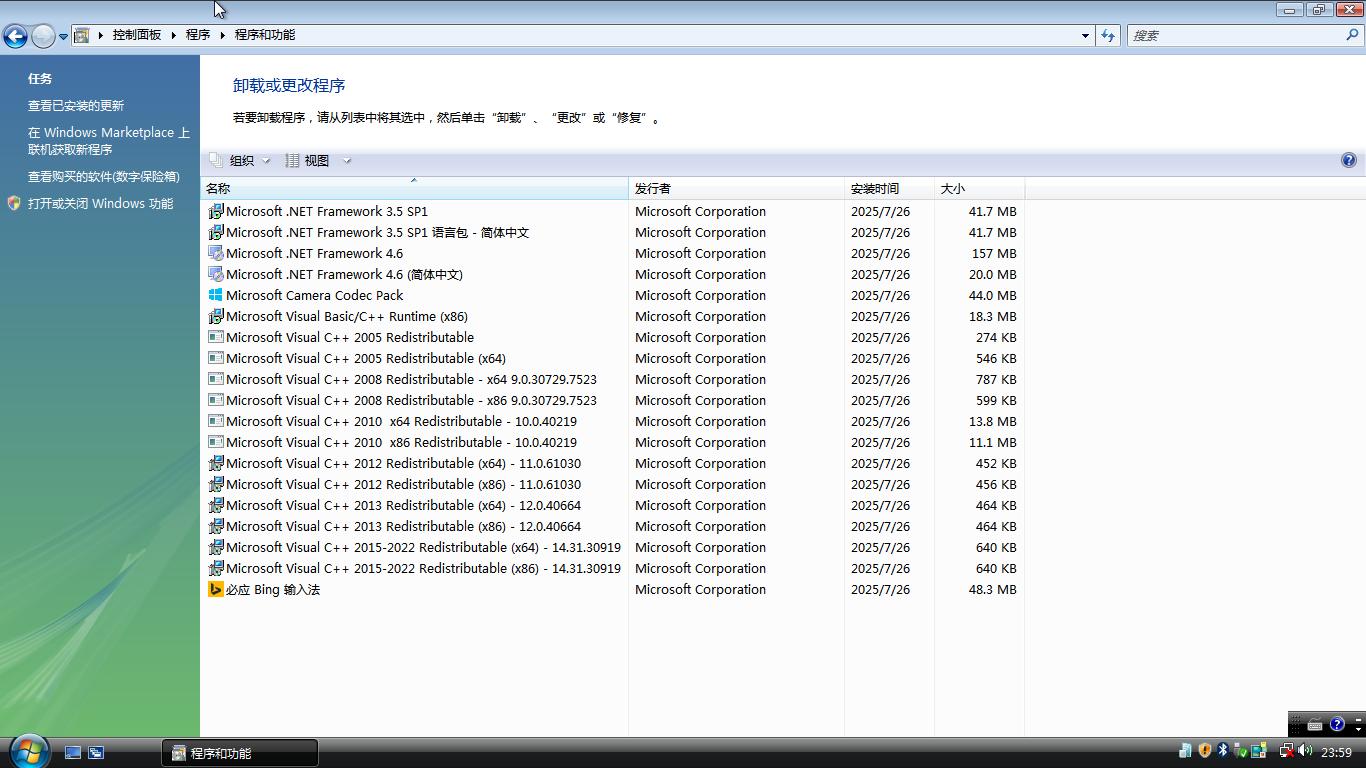Select .NET Framework 4.6 (简体中文) icon
Screen dimensions: 1366x768
pos(216,275)
